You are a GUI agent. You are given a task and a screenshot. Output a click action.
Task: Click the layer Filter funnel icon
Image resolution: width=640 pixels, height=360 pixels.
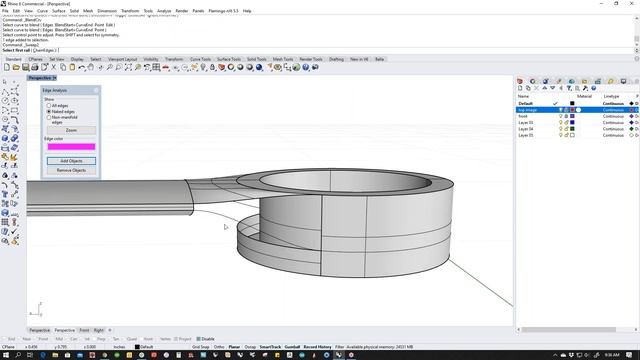point(569,88)
